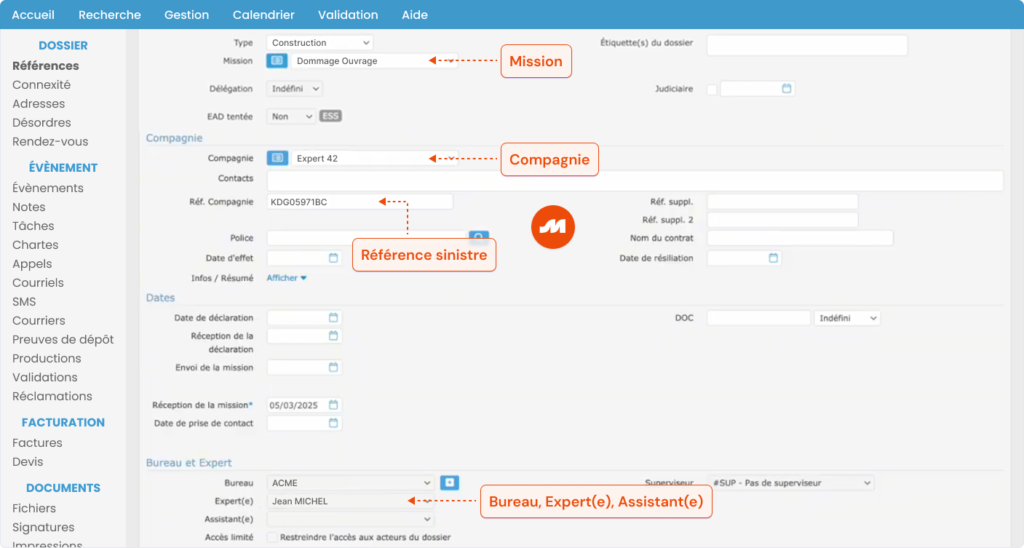1024x548 pixels.
Task: Click the Réf. suppl. 2 field
Action: (x=782, y=220)
